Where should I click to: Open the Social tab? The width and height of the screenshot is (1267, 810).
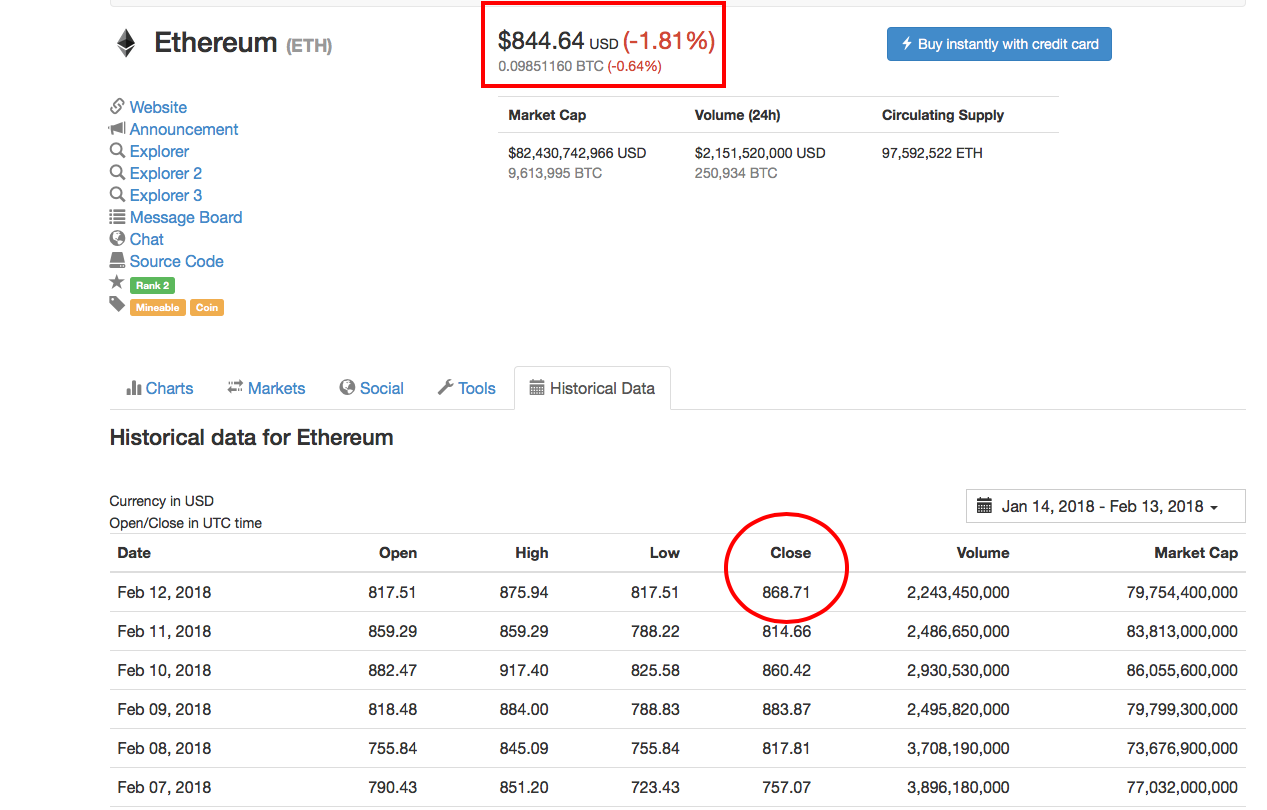(x=371, y=388)
